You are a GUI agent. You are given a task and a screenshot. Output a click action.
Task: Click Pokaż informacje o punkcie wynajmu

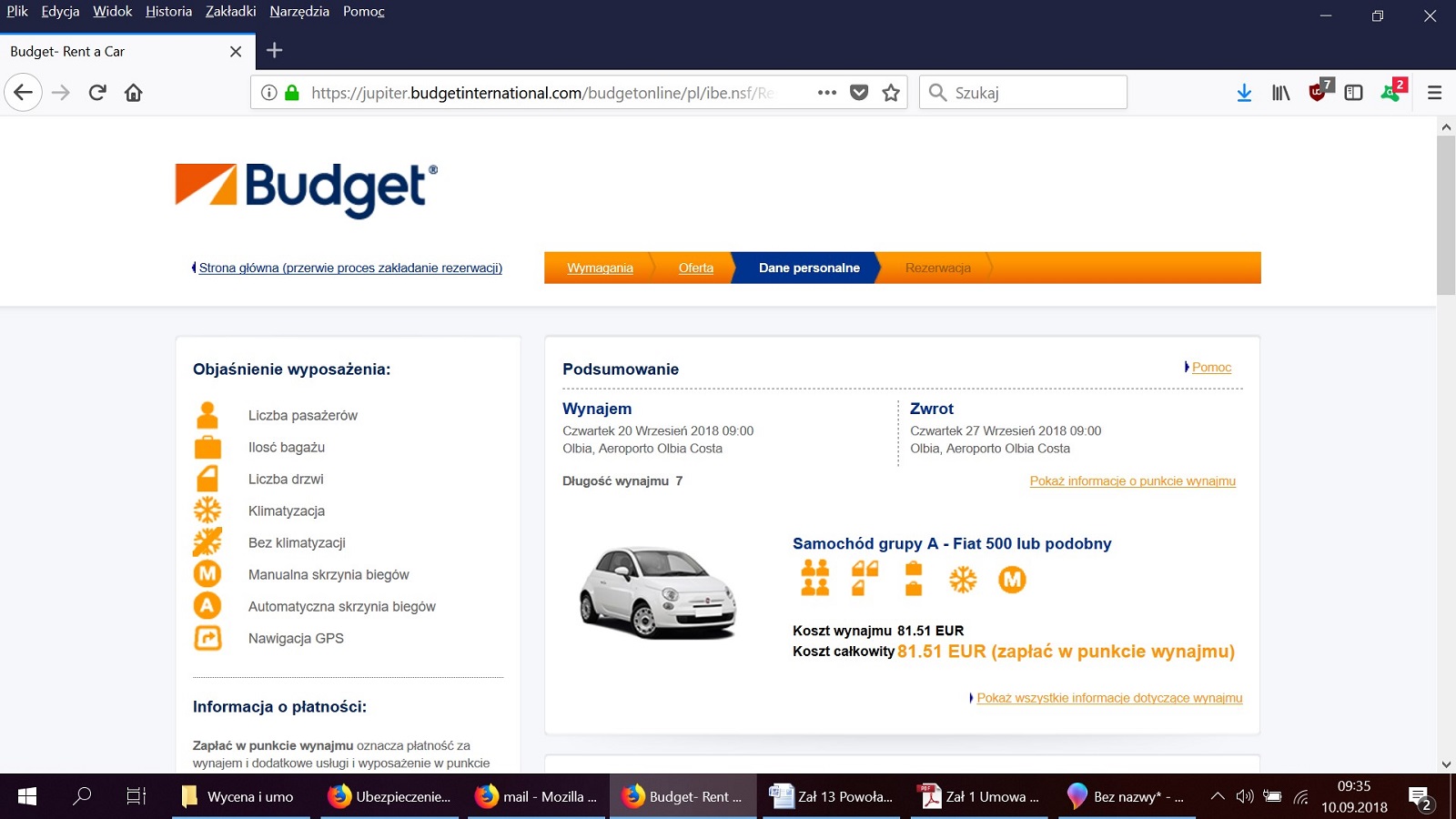(x=1133, y=480)
